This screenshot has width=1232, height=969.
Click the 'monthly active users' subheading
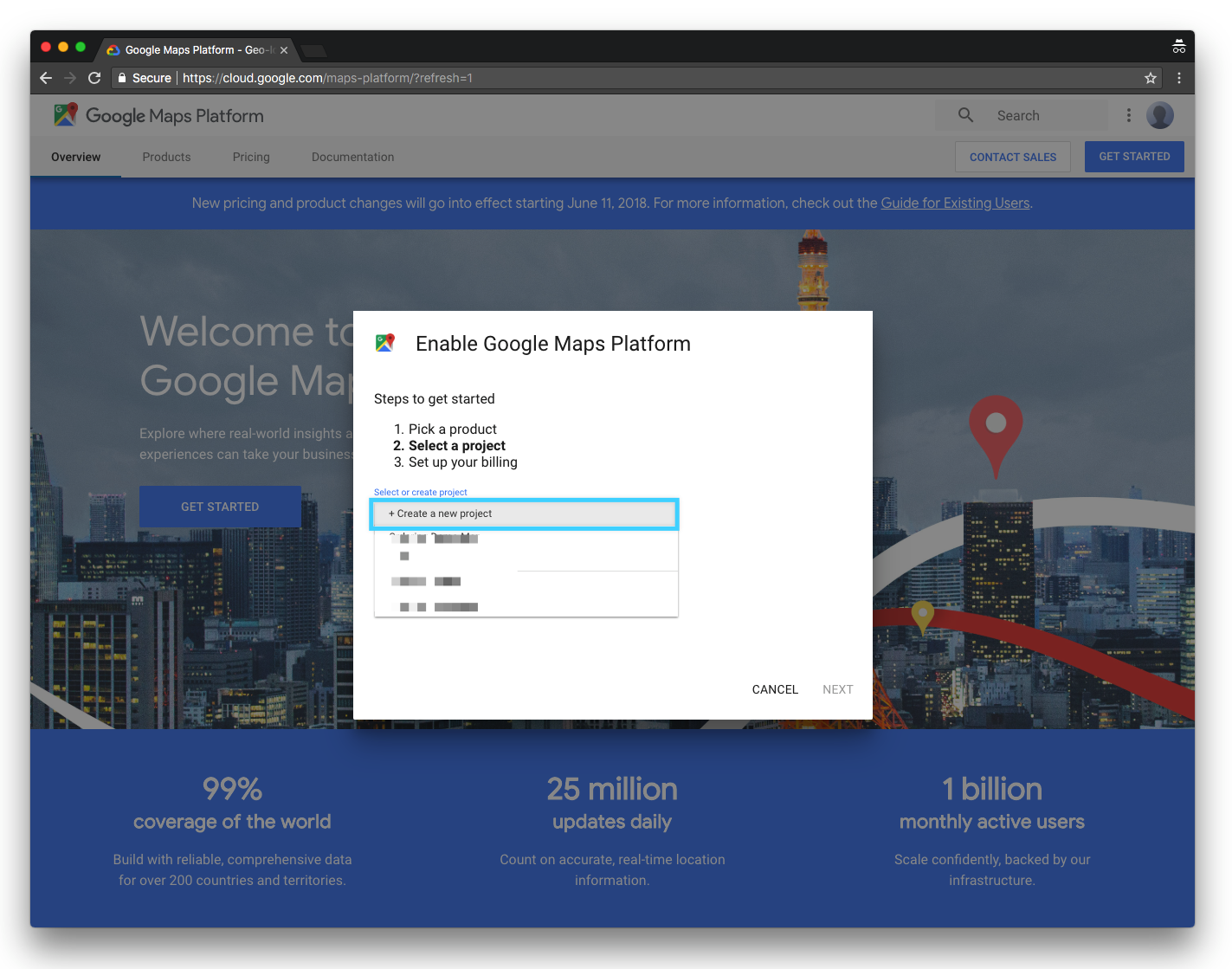(992, 822)
